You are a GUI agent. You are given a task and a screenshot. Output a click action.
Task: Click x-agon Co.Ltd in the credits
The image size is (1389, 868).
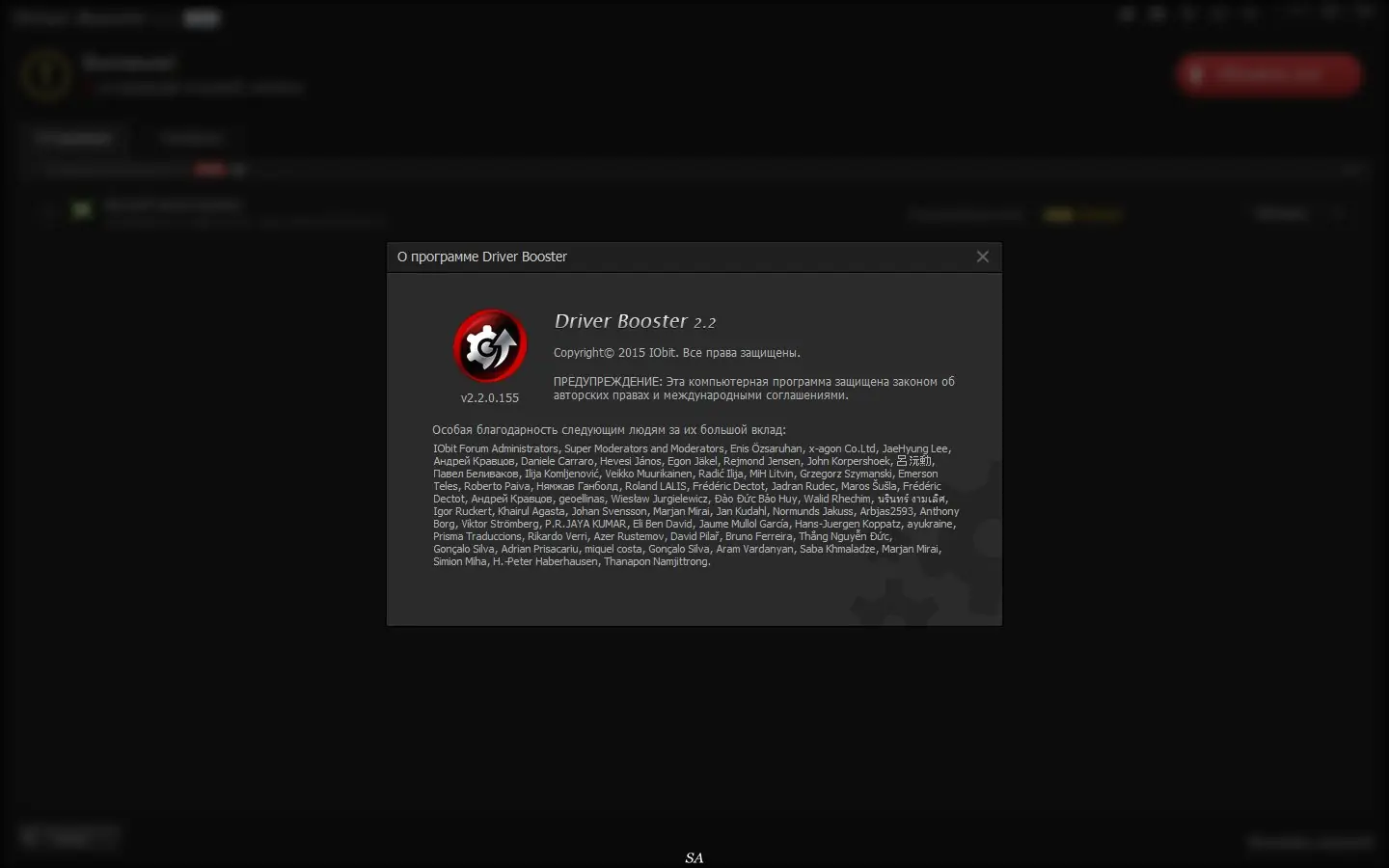[842, 448]
